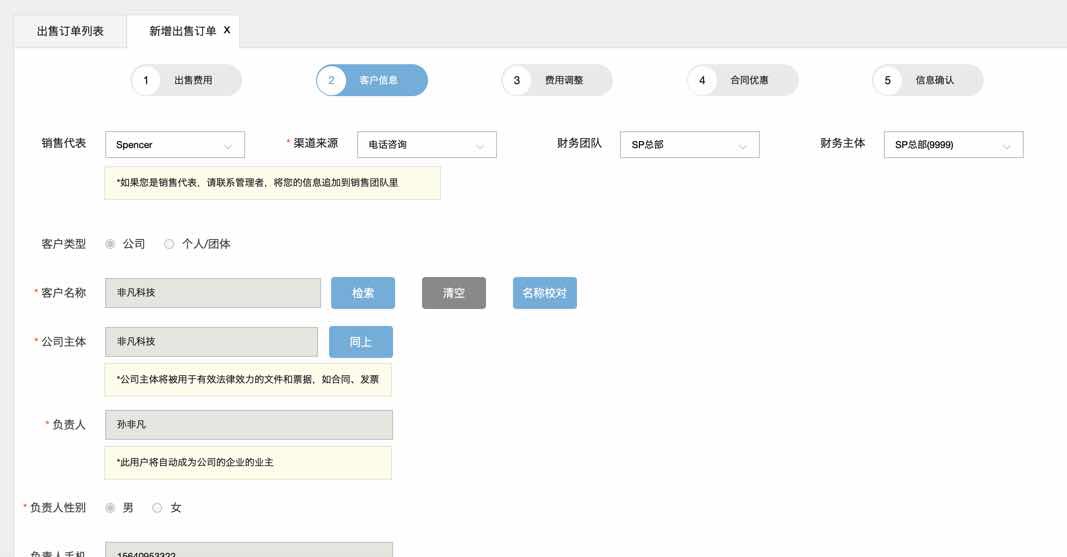The image size is (1067, 557).
Task: Open the 财务主体 SP总部(9999) dropdown
Action: tap(953, 145)
